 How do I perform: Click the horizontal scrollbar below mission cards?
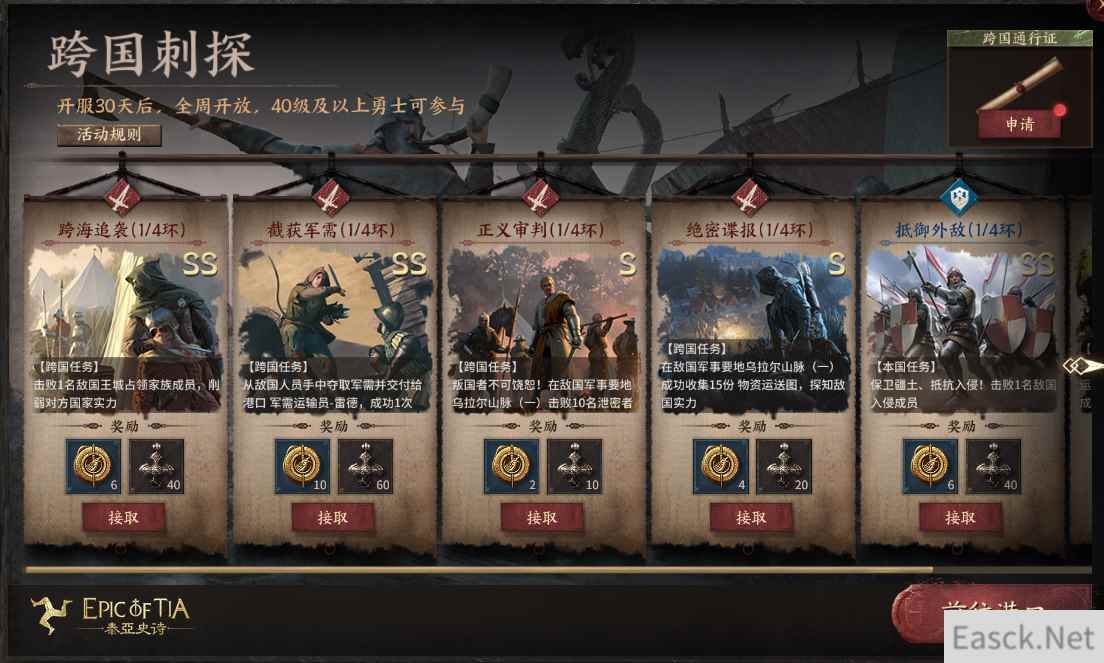pos(479,569)
